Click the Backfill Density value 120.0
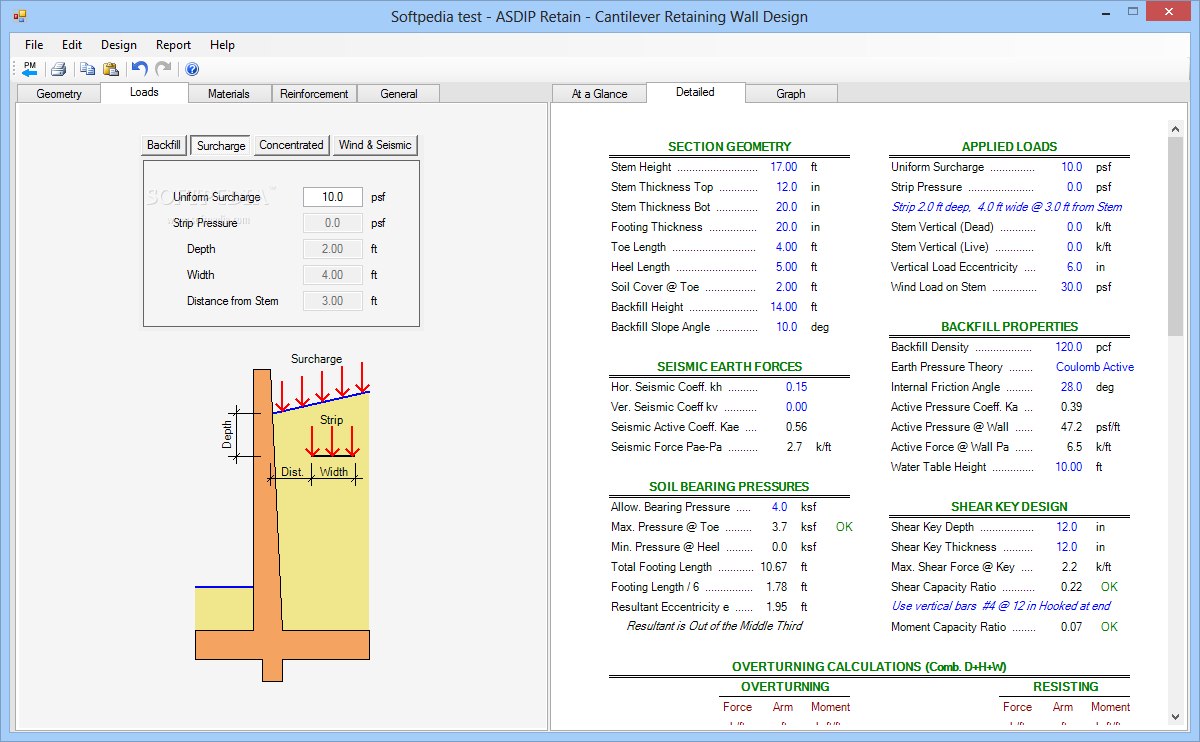Viewport: 1200px width, 742px height. (x=1069, y=347)
